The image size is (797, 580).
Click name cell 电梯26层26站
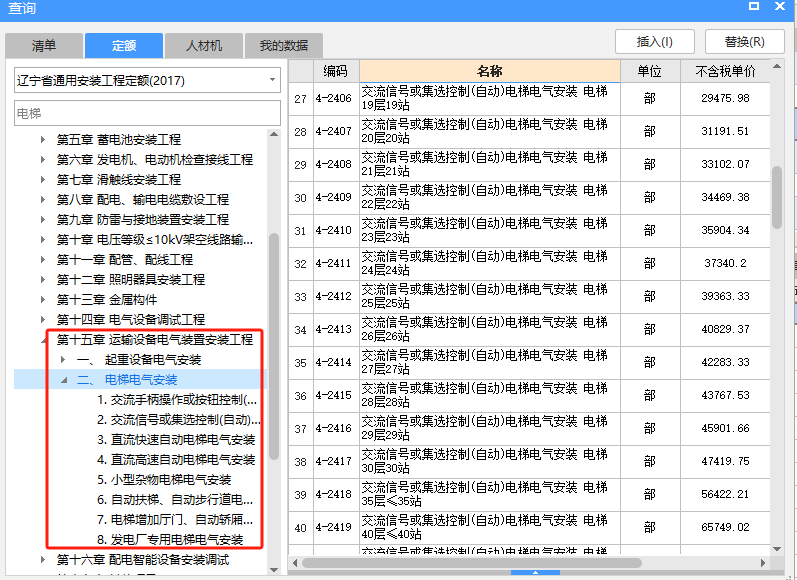coord(489,329)
